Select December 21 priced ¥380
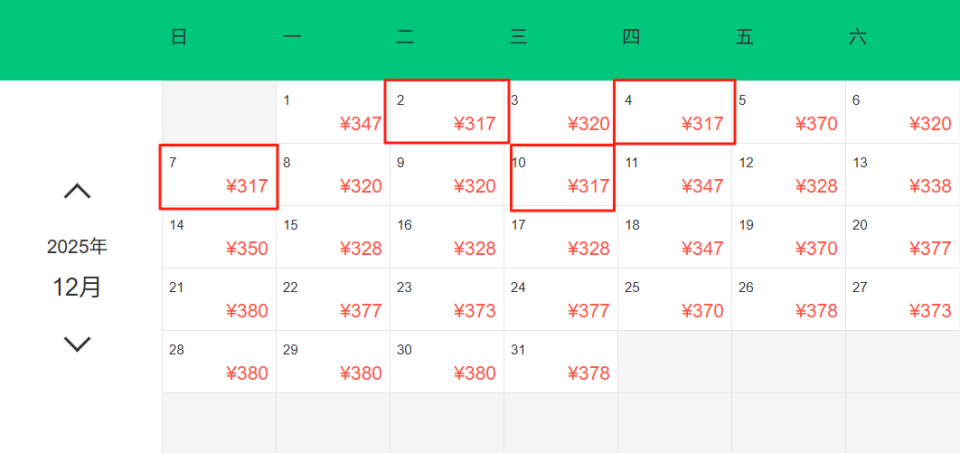The width and height of the screenshot is (960, 453). point(219,299)
